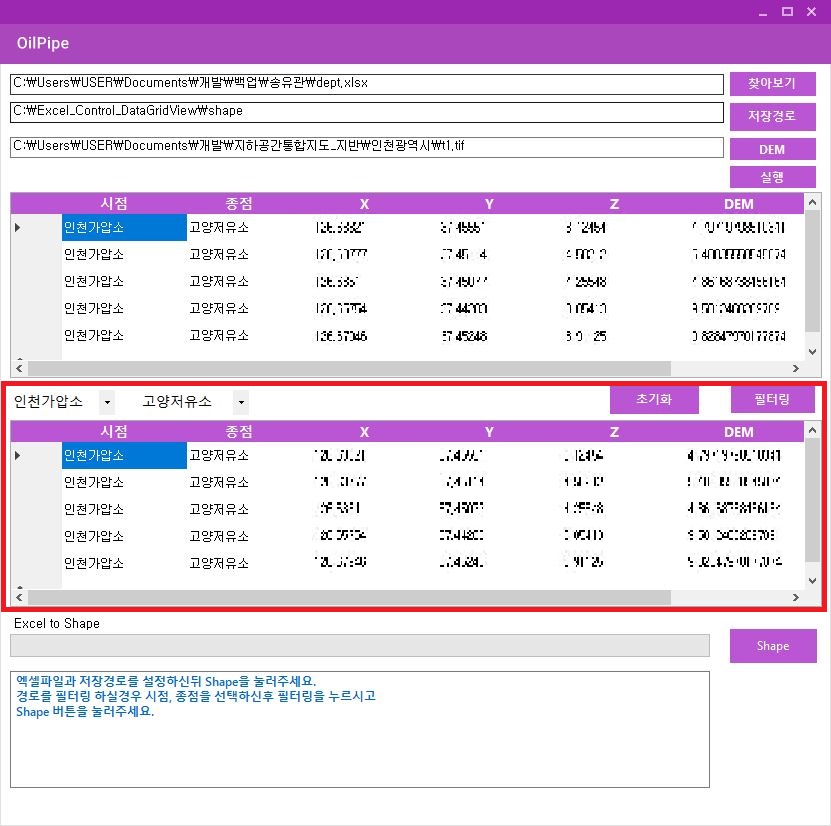This screenshot has width=831, height=826.
Task: Click the Shape conversion button
Action: point(772,645)
